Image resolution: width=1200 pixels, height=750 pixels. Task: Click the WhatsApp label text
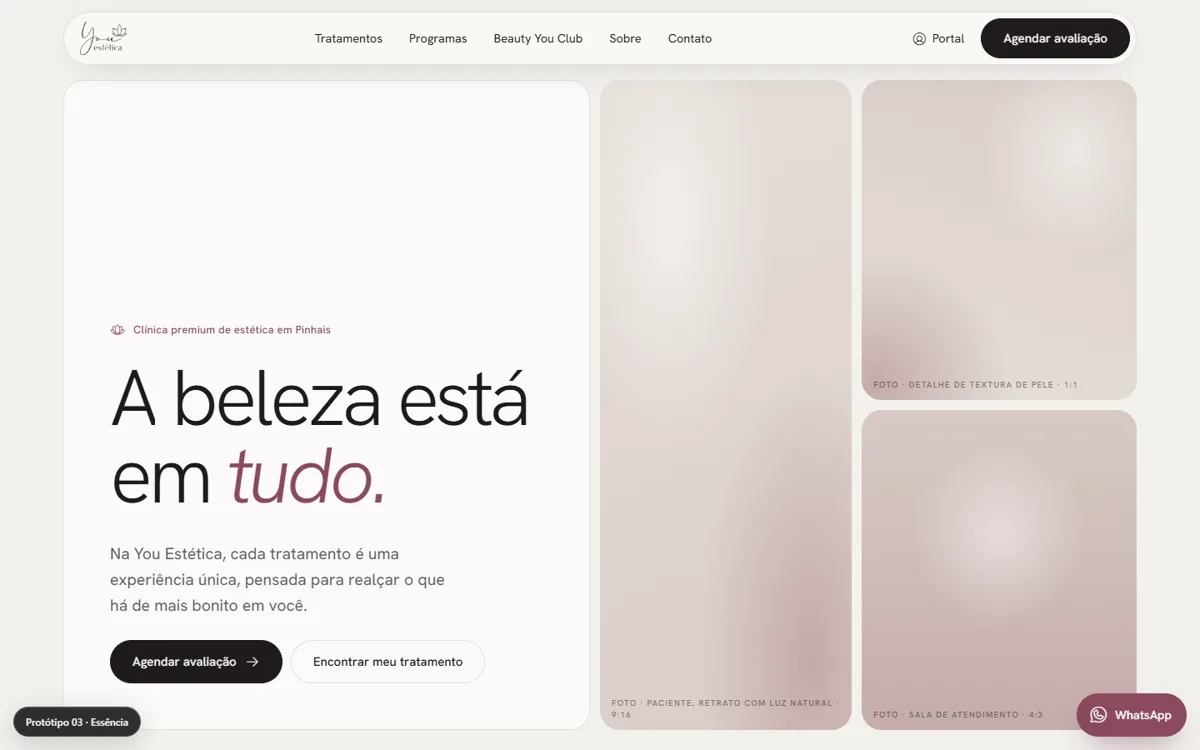pos(1143,715)
